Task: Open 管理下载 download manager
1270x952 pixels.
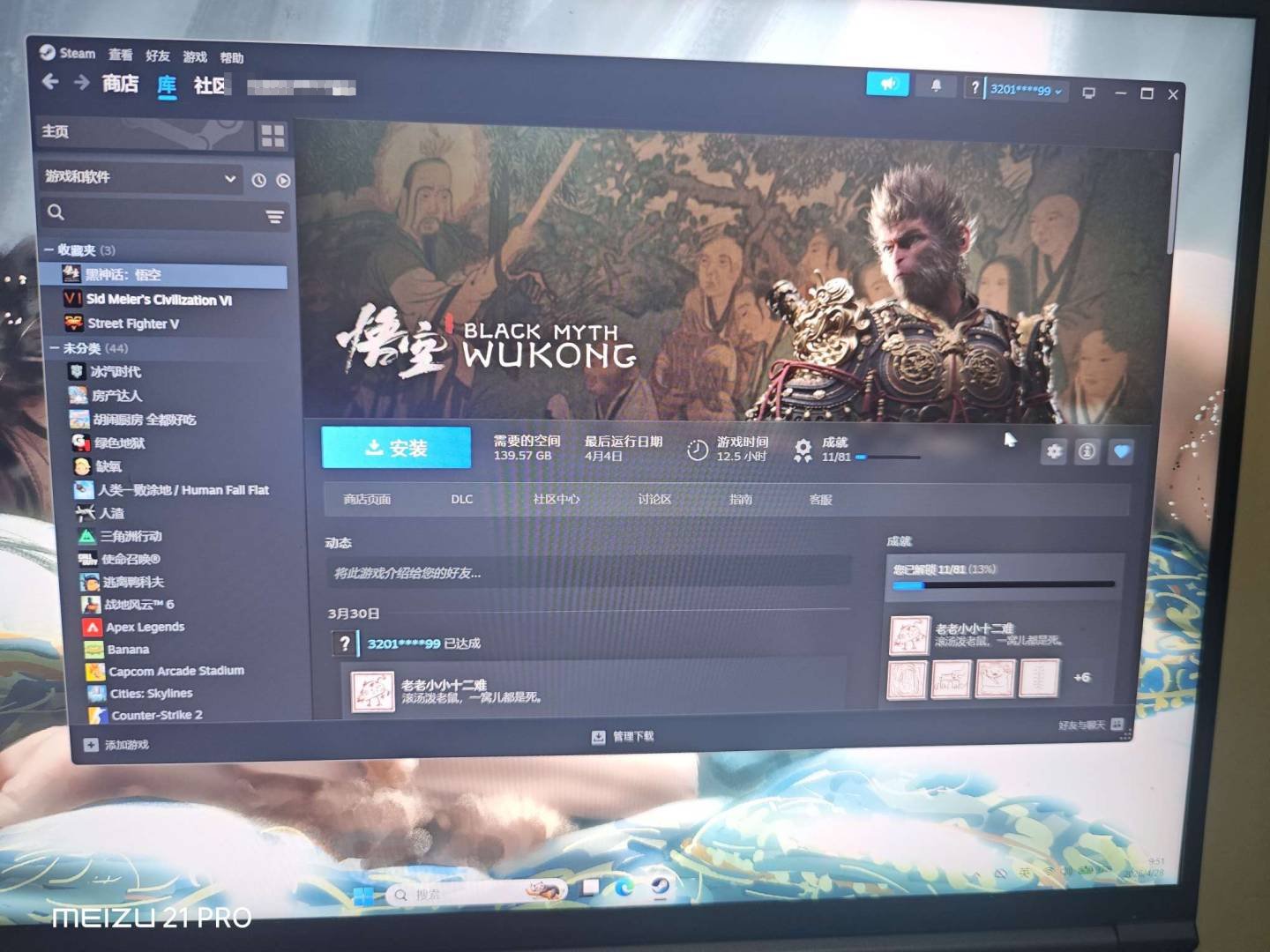Action: tap(624, 736)
